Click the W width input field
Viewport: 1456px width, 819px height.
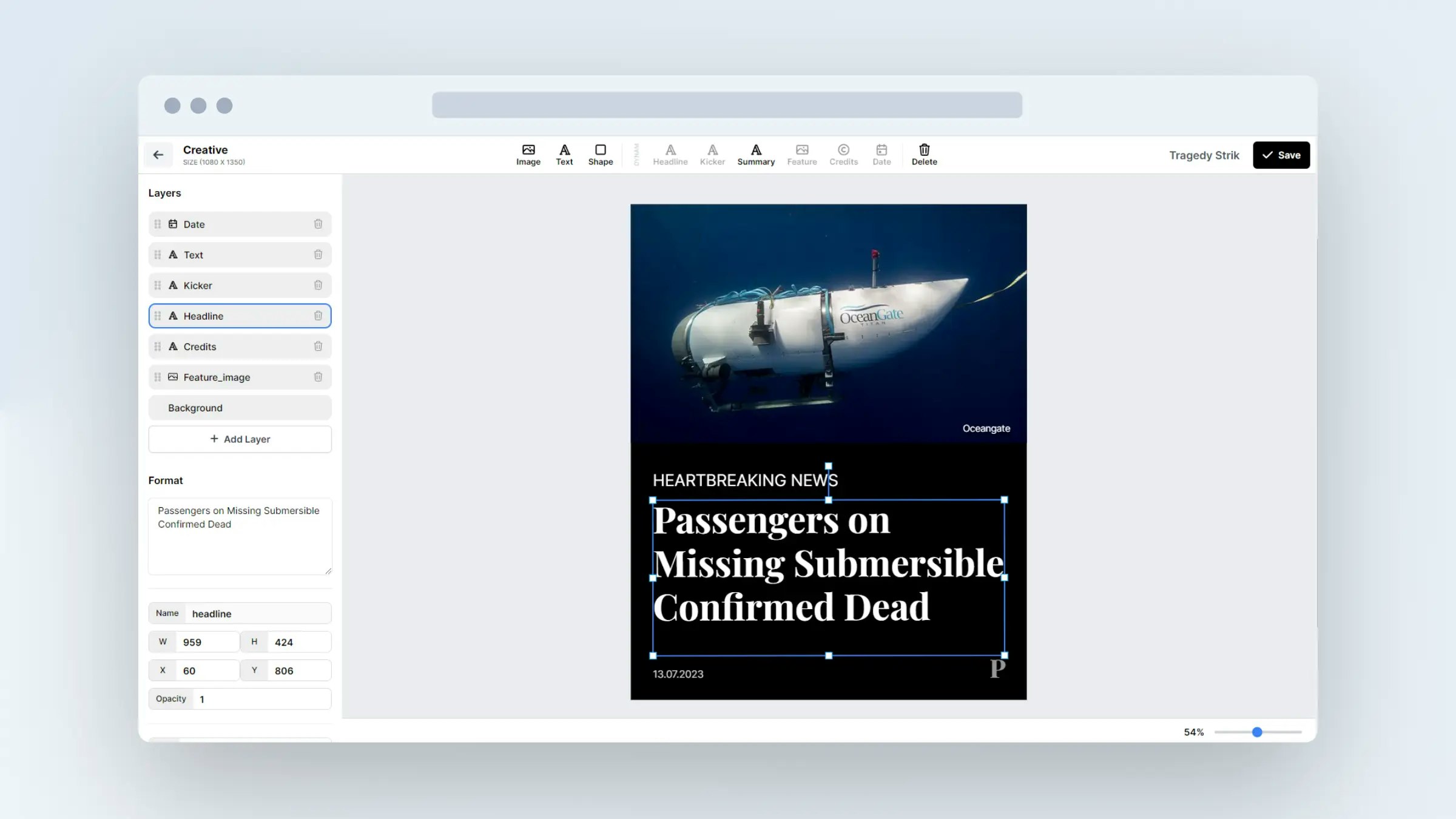pyautogui.click(x=206, y=642)
